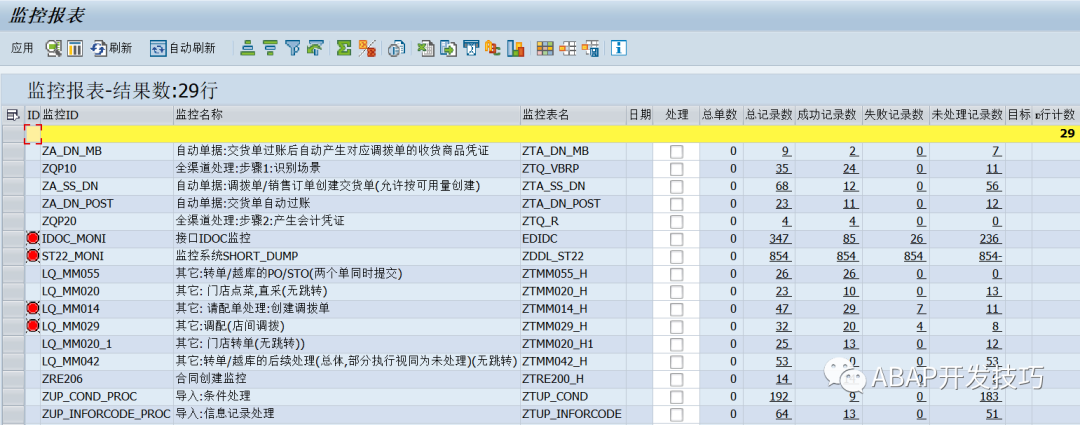Open failed records link 7 for LQ_MM014
1080x425 pixels.
pos(922,308)
